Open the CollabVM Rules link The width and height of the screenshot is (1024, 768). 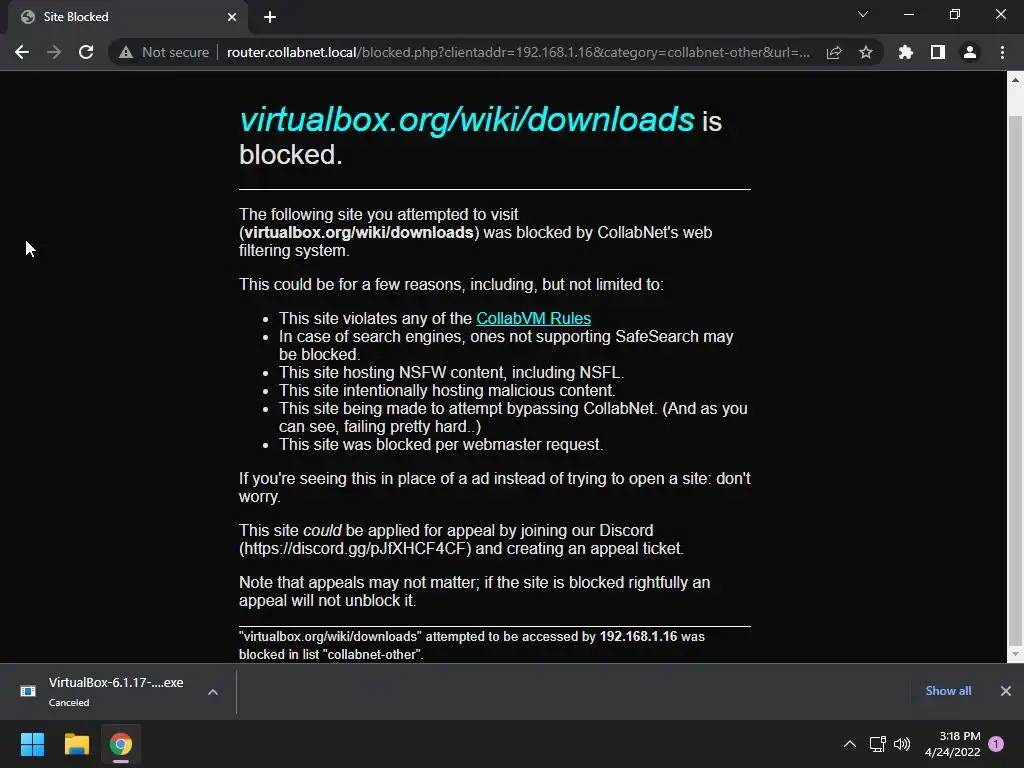pos(533,318)
